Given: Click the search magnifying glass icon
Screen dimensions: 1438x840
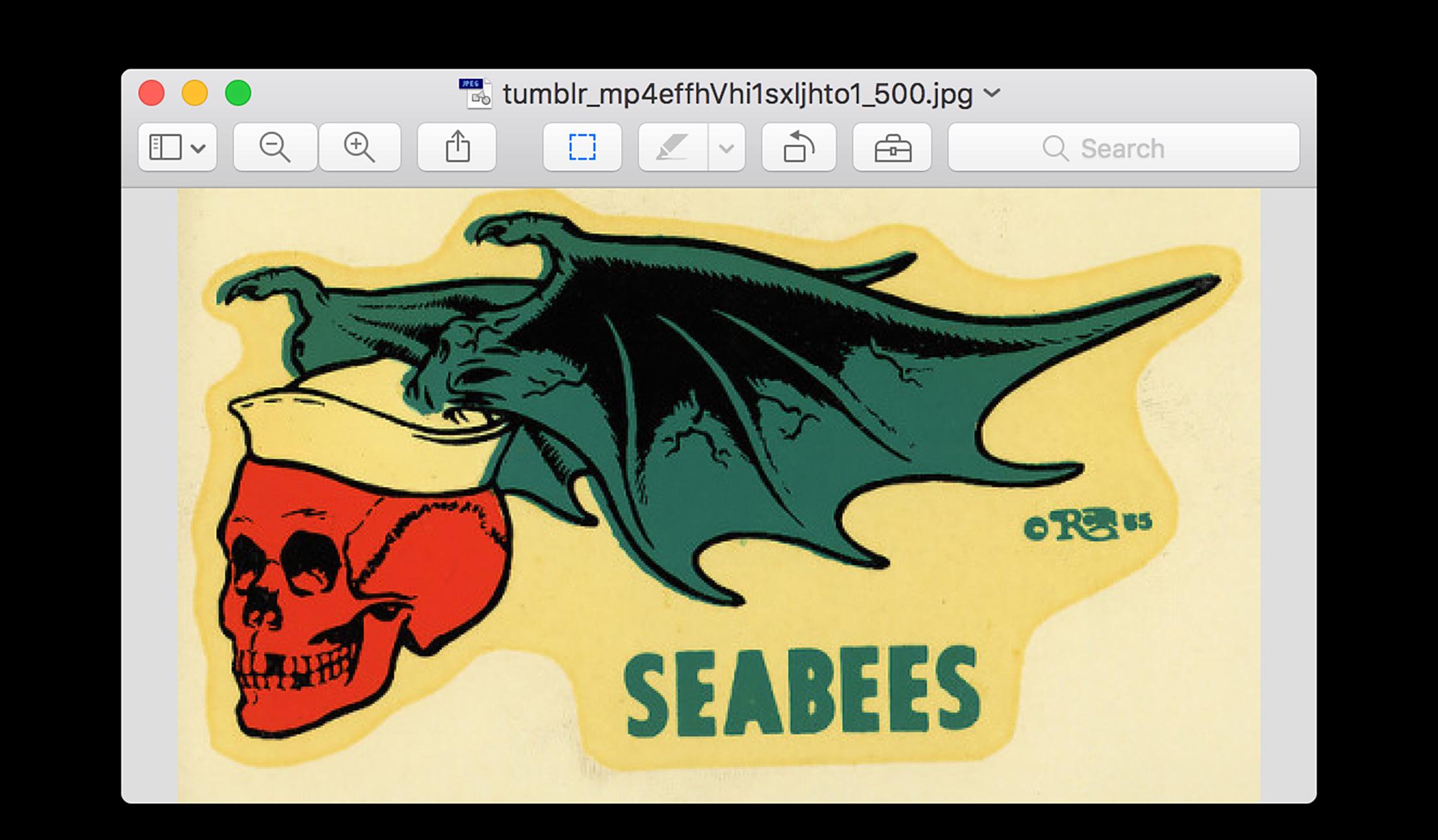Looking at the screenshot, I should [x=1054, y=148].
